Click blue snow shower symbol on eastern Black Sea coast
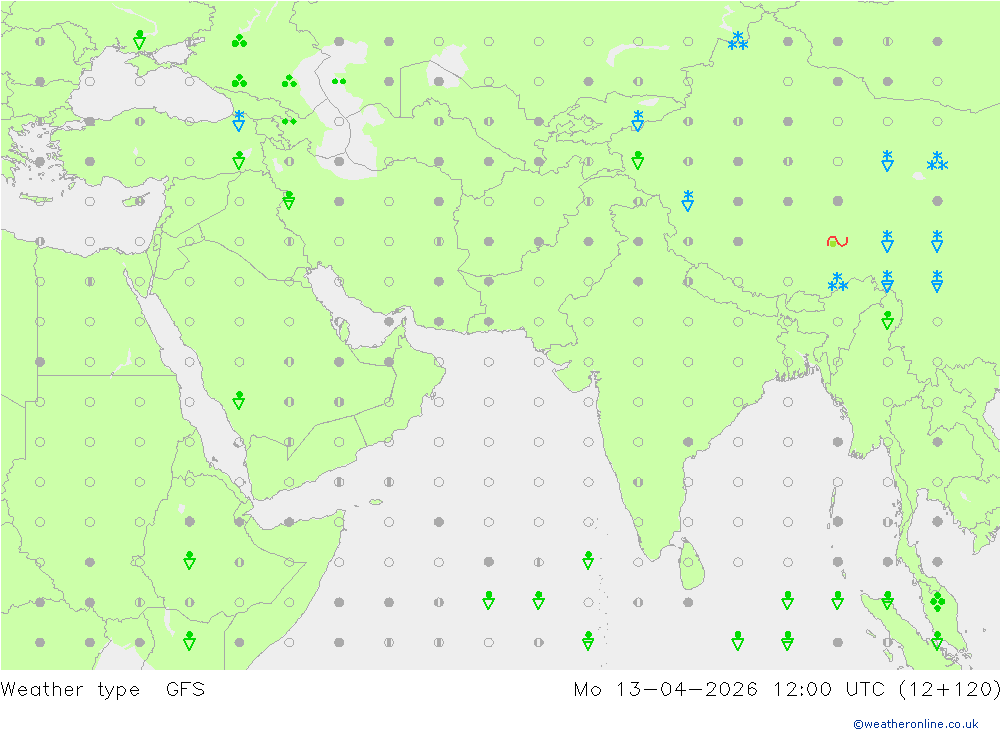Viewport: 1000px width, 733px height. coord(239,121)
